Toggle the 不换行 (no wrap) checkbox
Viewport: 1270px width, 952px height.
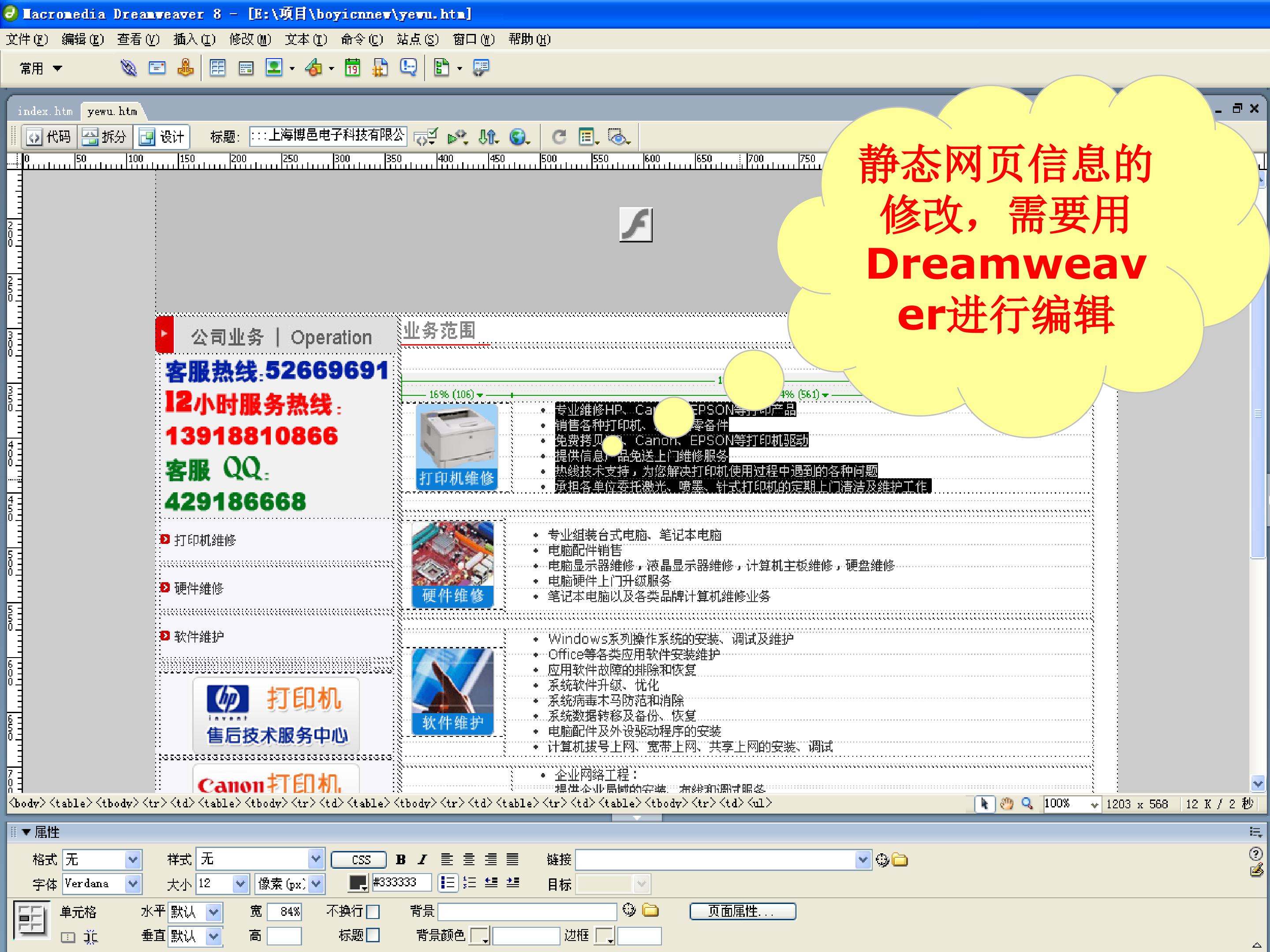coord(373,911)
